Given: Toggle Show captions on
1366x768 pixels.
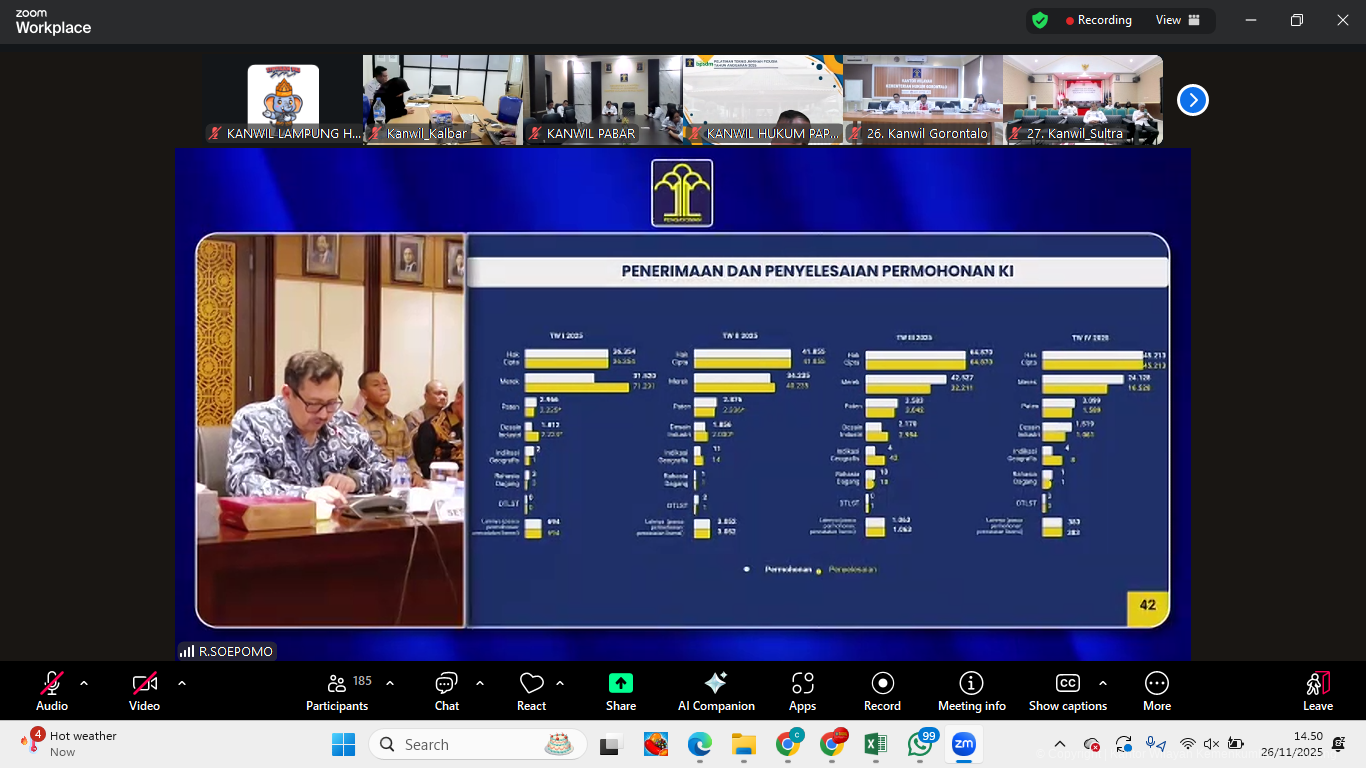Looking at the screenshot, I should click(x=1067, y=691).
